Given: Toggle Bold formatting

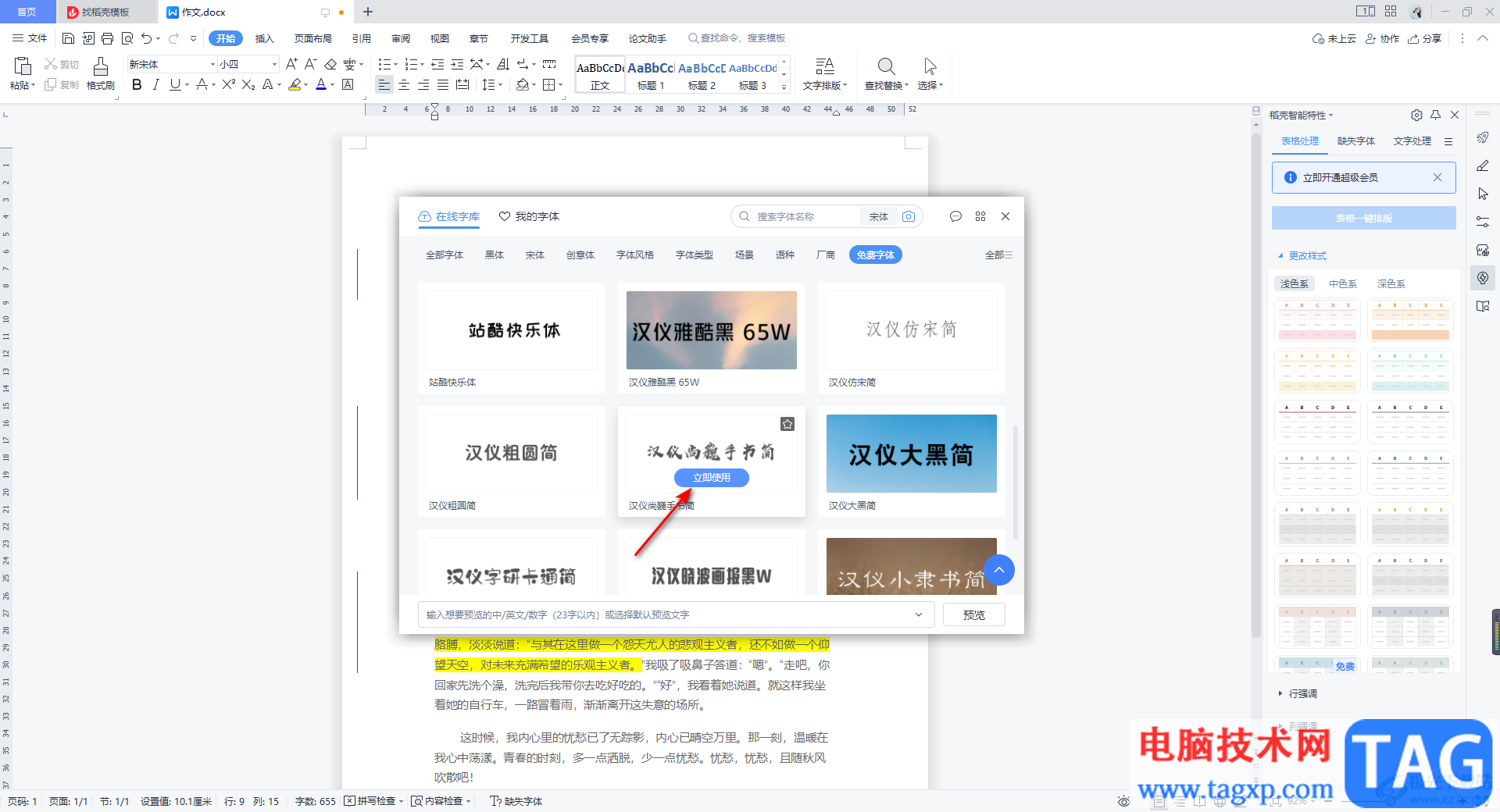Looking at the screenshot, I should [x=137, y=84].
